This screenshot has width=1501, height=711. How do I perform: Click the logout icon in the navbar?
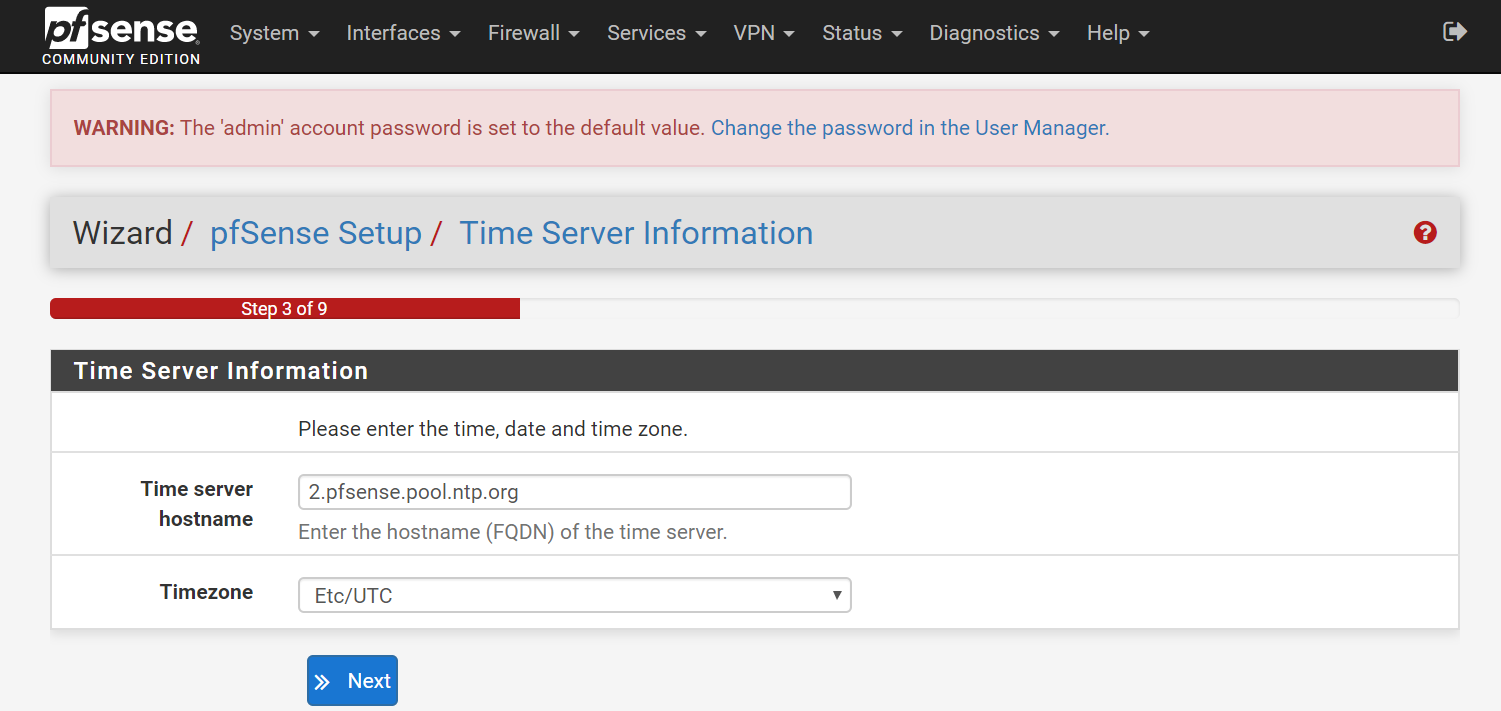(x=1455, y=32)
